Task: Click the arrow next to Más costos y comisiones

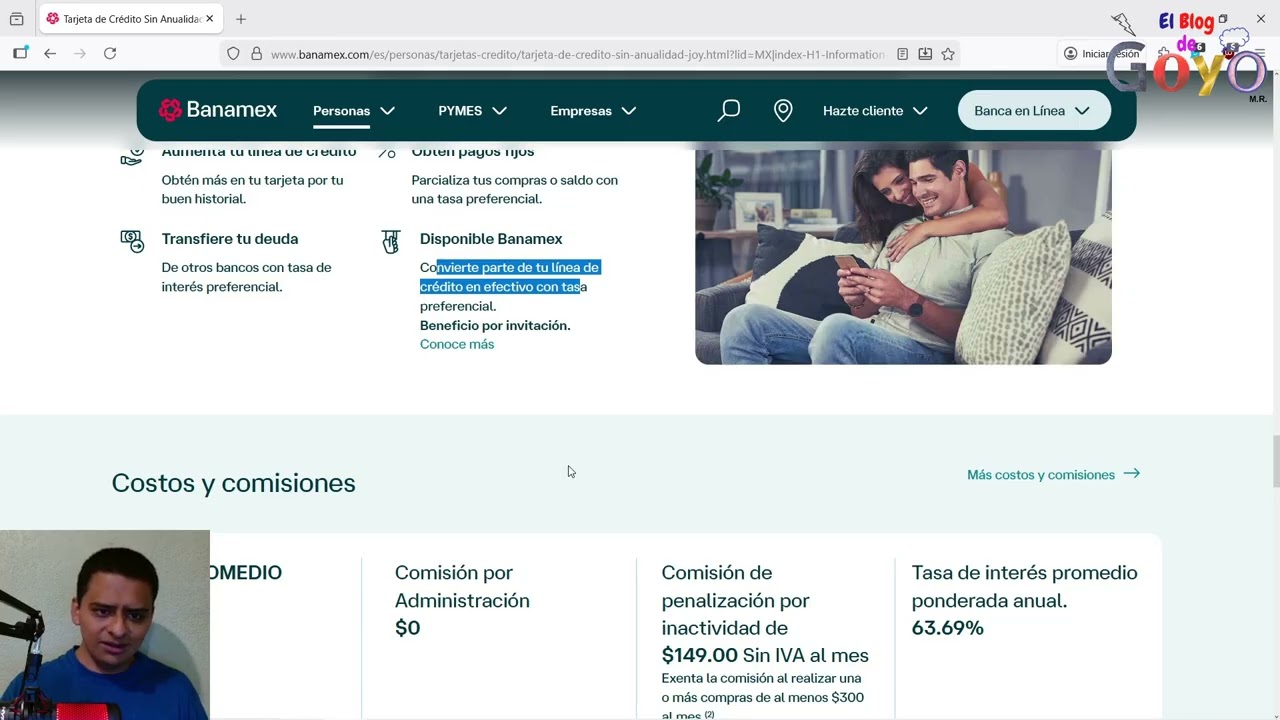Action: 1131,474
